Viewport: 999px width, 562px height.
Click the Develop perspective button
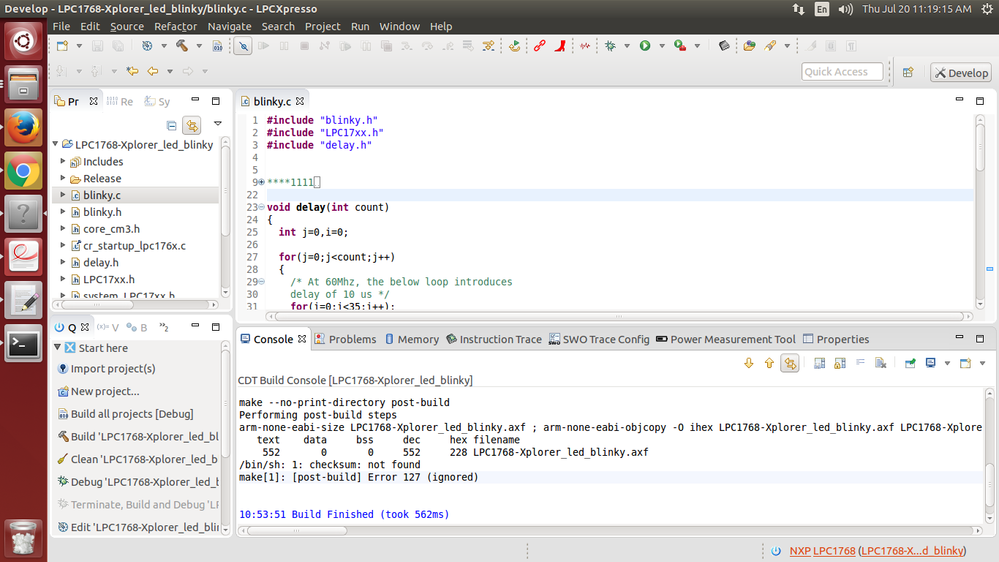point(960,72)
